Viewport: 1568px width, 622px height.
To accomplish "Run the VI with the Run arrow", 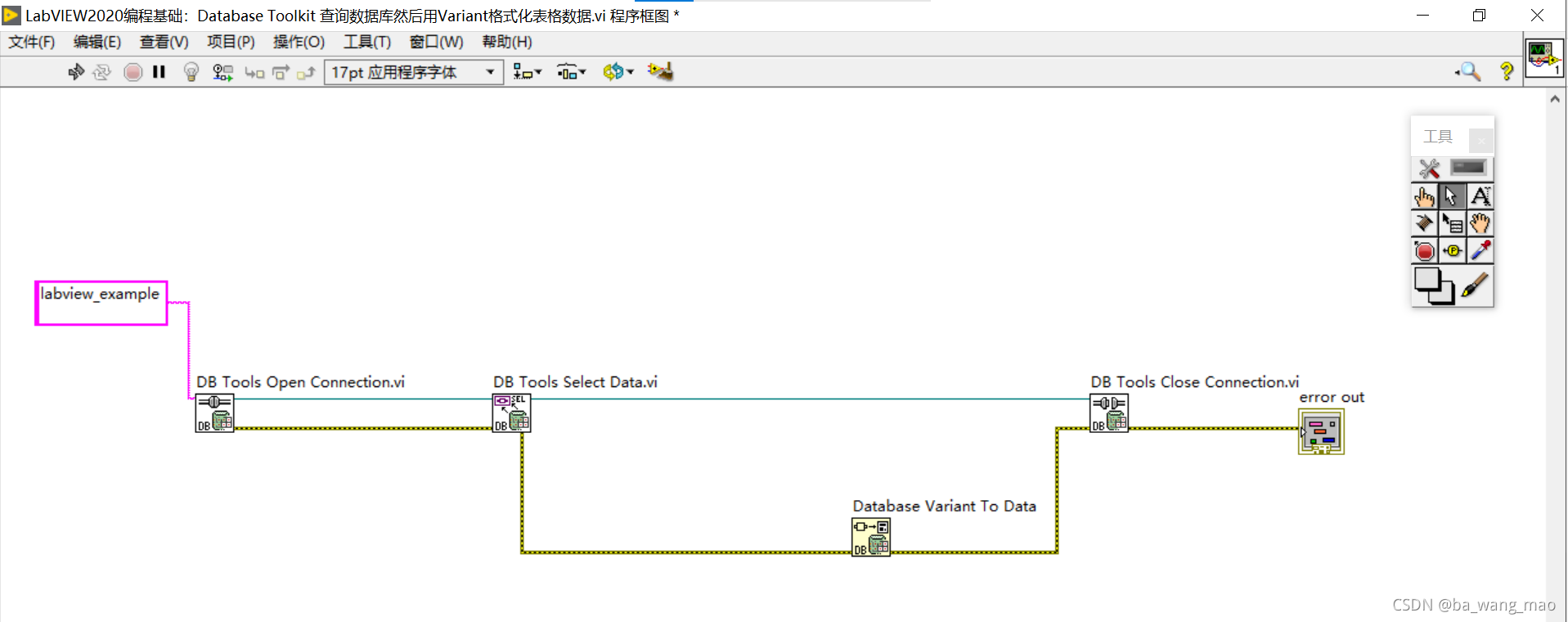I will (x=76, y=72).
